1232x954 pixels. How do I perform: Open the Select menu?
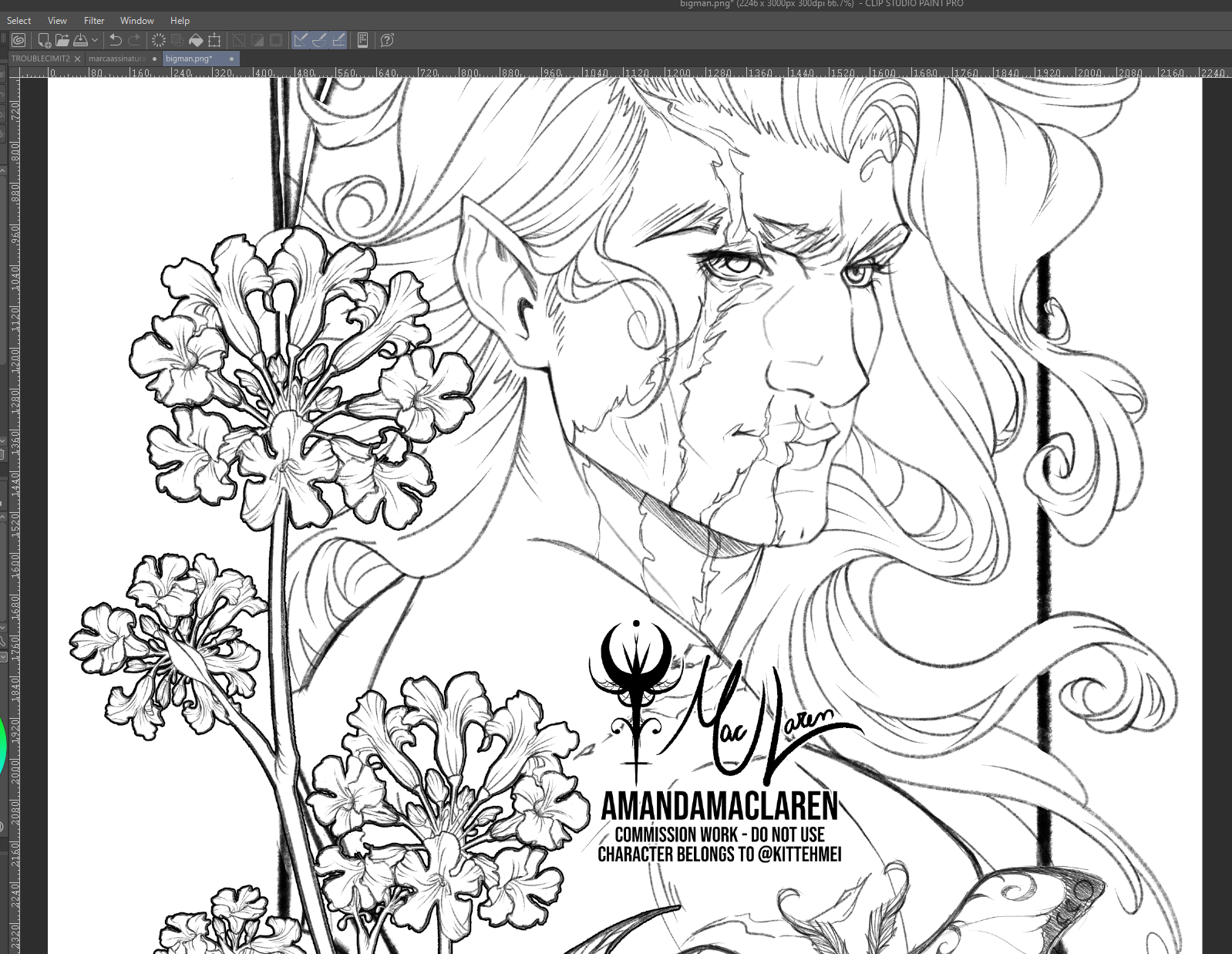(19, 21)
